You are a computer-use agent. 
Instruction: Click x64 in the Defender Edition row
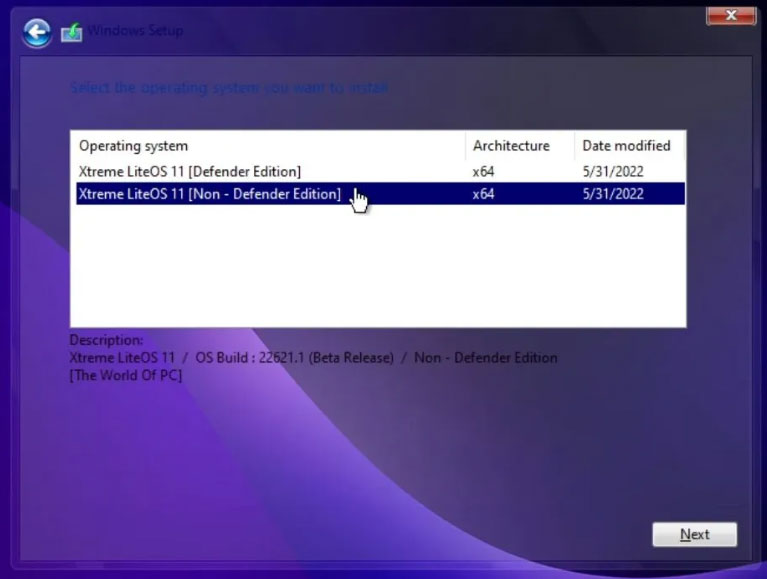(x=483, y=172)
